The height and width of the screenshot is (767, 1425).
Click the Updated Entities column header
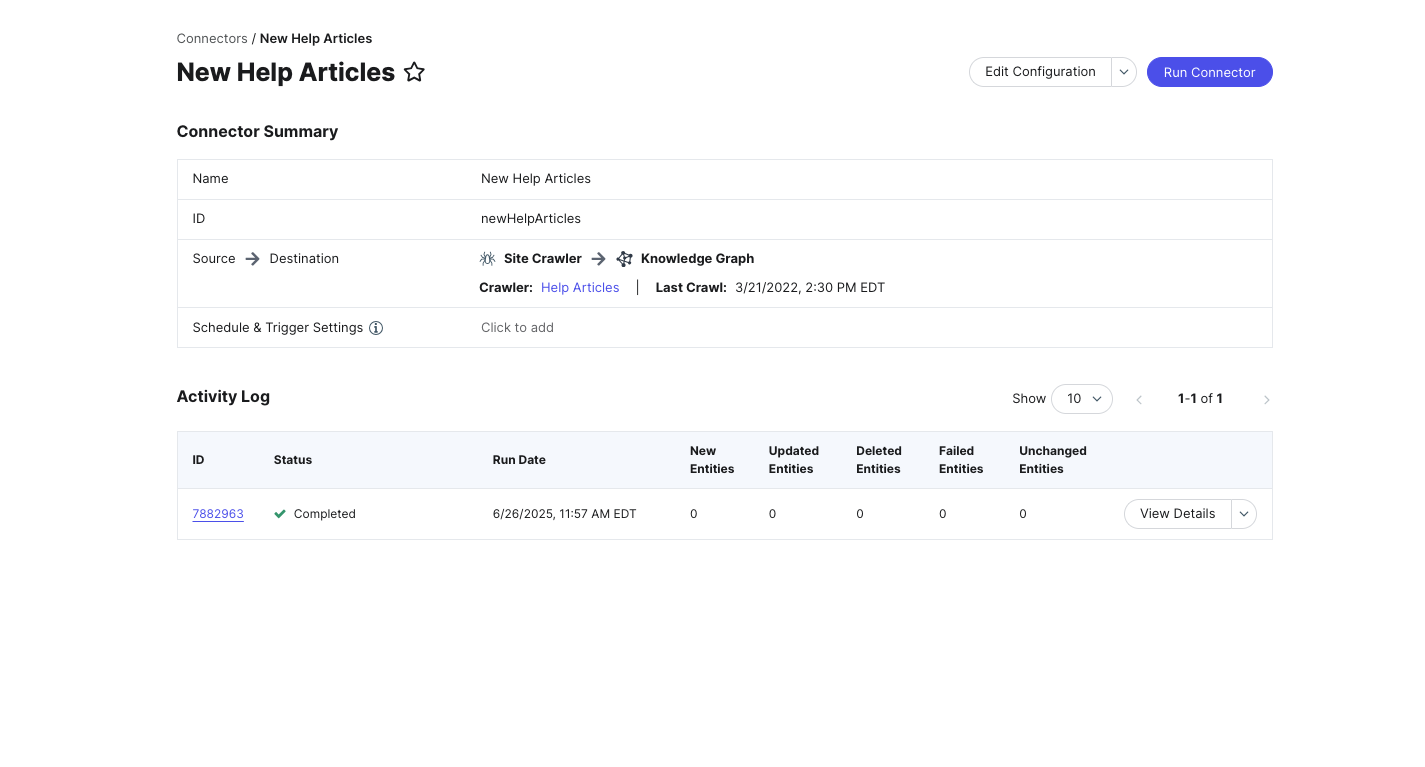click(794, 460)
